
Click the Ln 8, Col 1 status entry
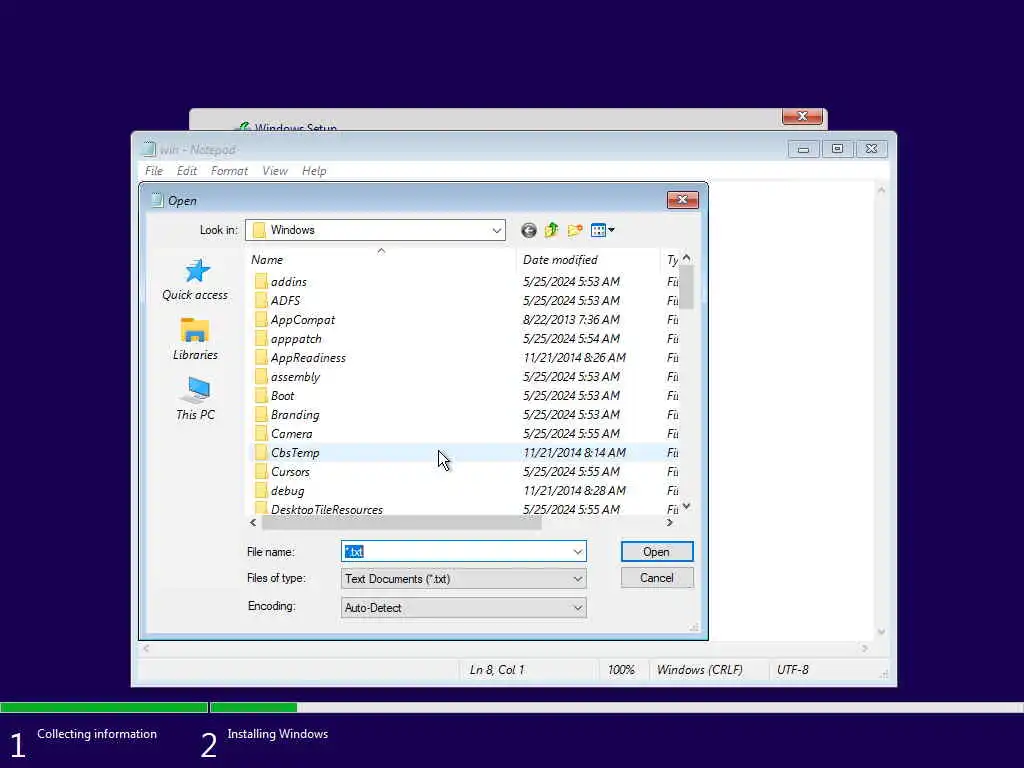(497, 670)
